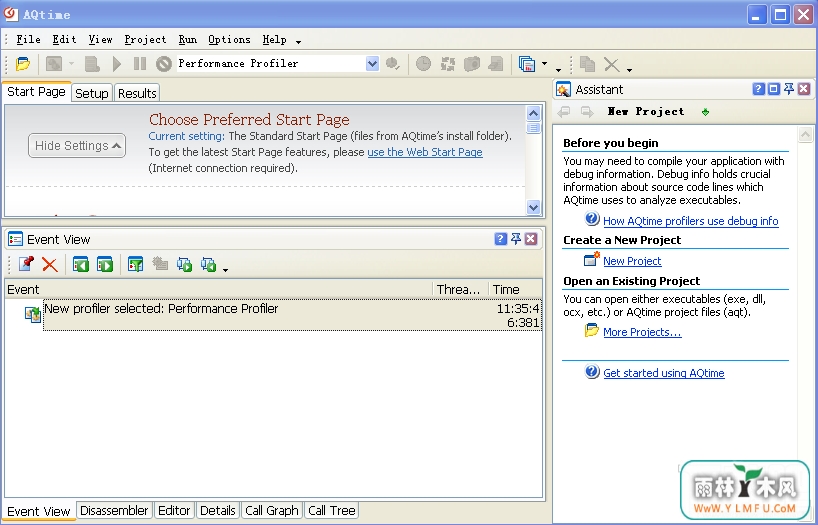Open the Run menu
Screen dimensions: 818x525
187,40
